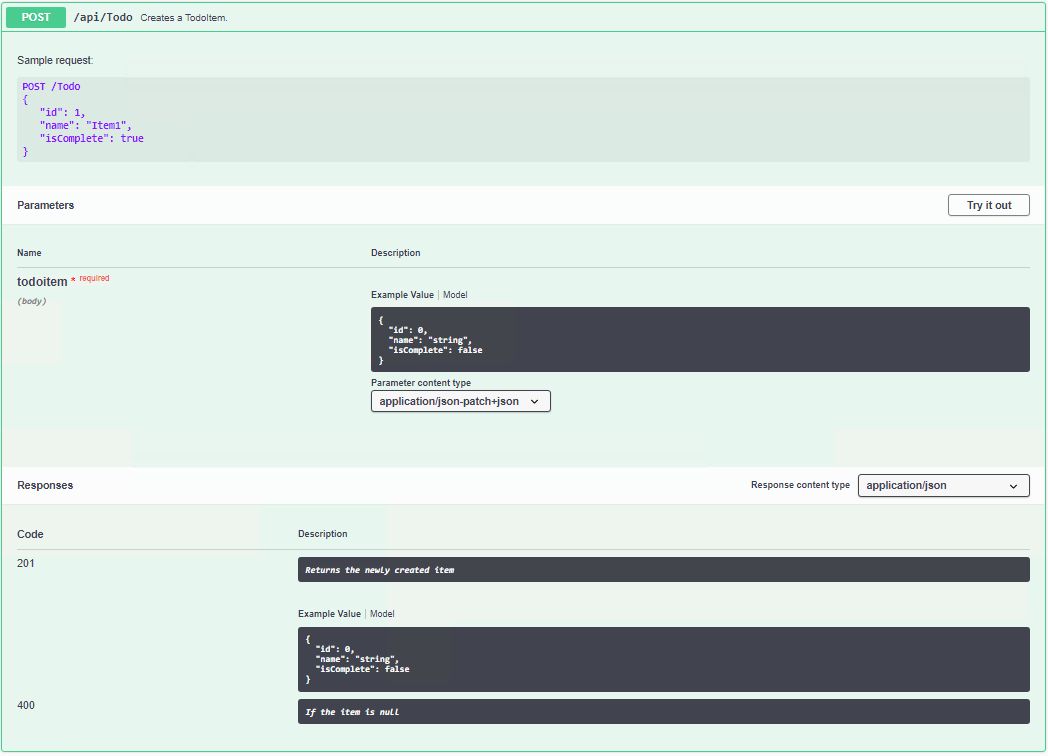Click the 201 response example JSON block
Viewport: 1048px width, 756px height.
click(x=664, y=659)
